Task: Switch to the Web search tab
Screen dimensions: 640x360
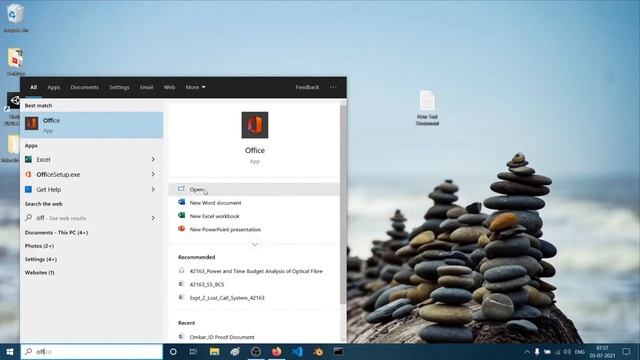Action: pos(169,87)
